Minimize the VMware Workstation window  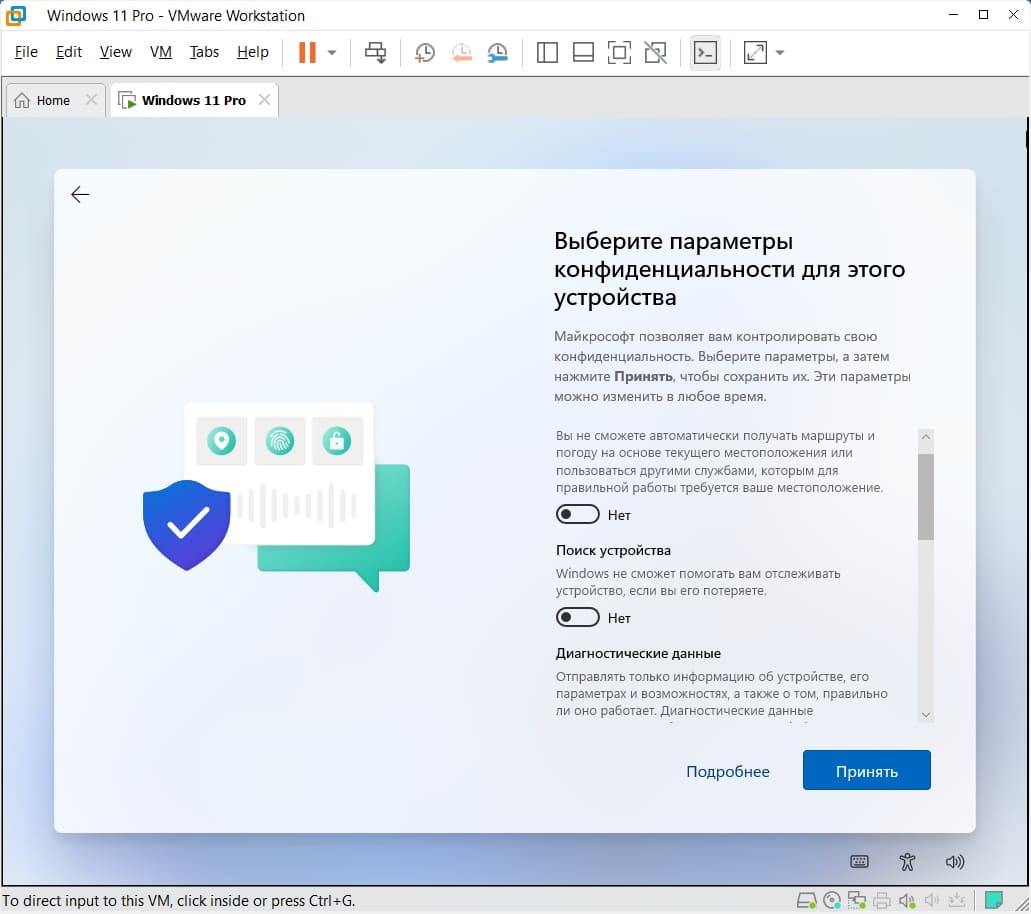(953, 15)
